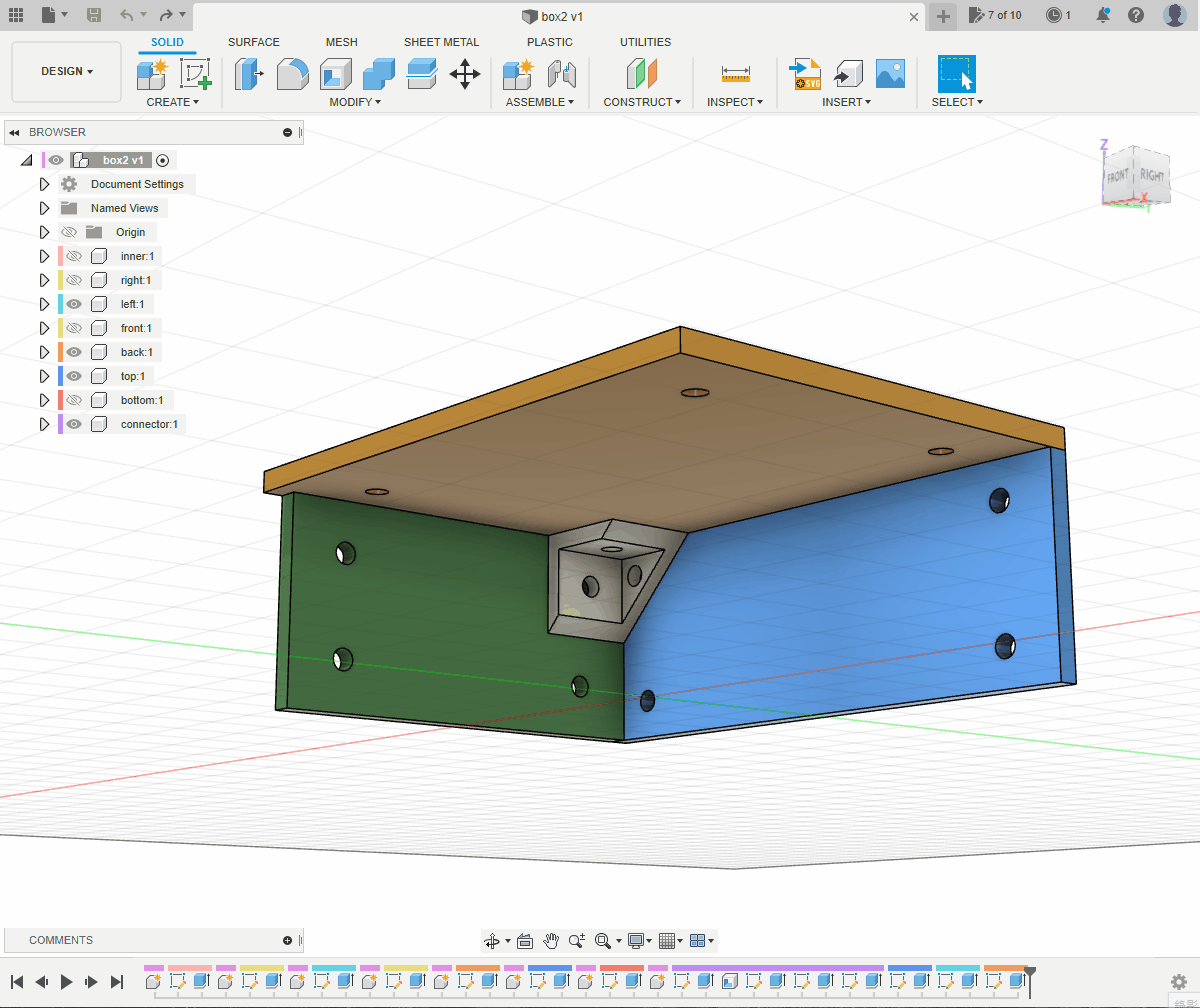The image size is (1200, 1008).
Task: Show the hidden inner:1 component
Action: (x=74, y=256)
